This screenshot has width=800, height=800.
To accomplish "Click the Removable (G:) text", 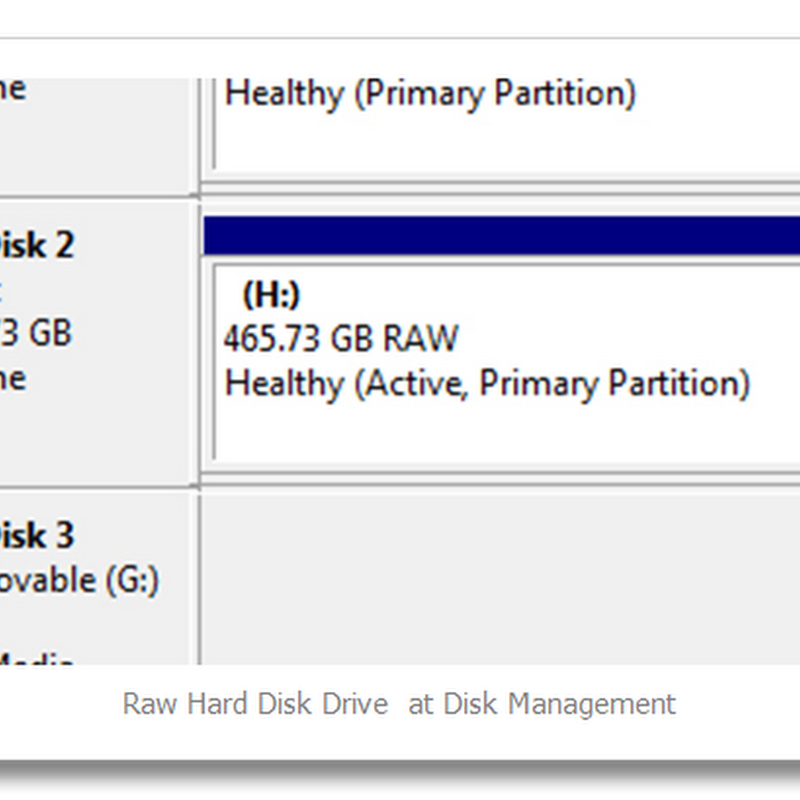I will pos(78,580).
